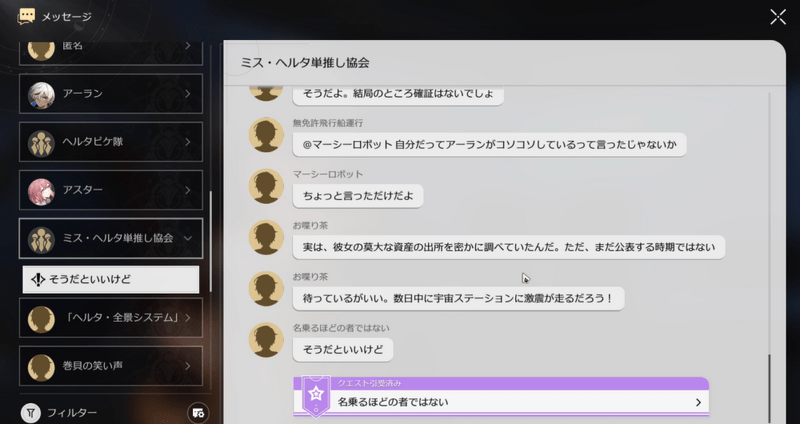Expand the アスター conversation arrow
This screenshot has width=800, height=424.
pyautogui.click(x=188, y=189)
